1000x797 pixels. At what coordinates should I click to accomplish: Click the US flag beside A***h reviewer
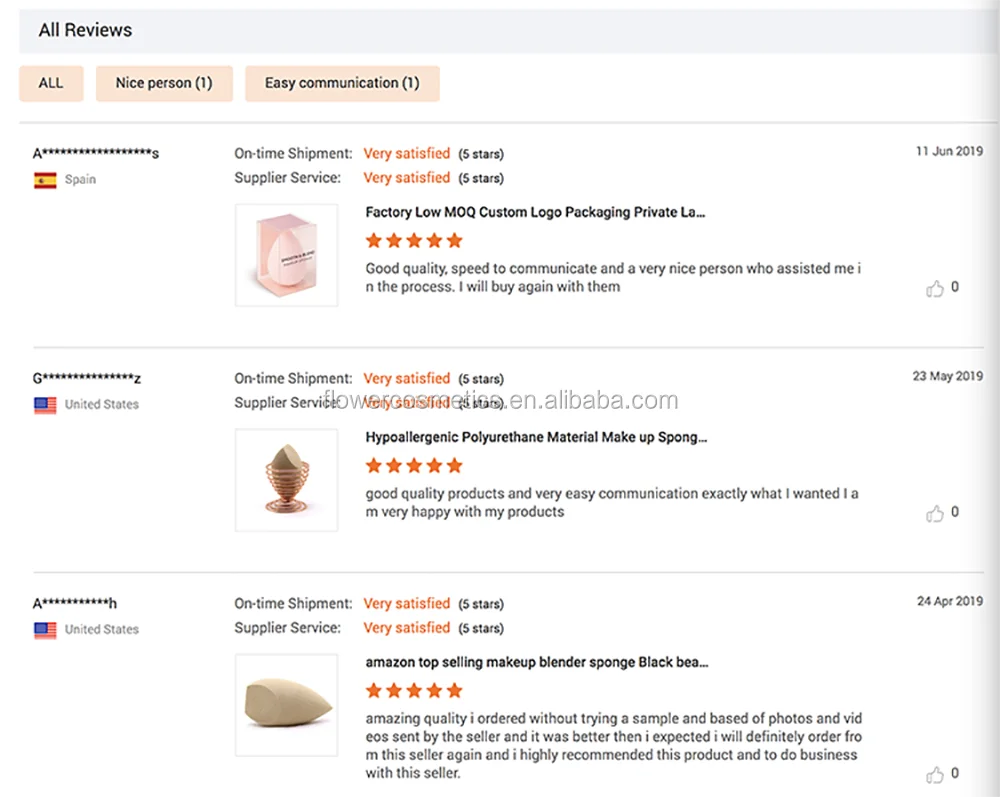45,630
